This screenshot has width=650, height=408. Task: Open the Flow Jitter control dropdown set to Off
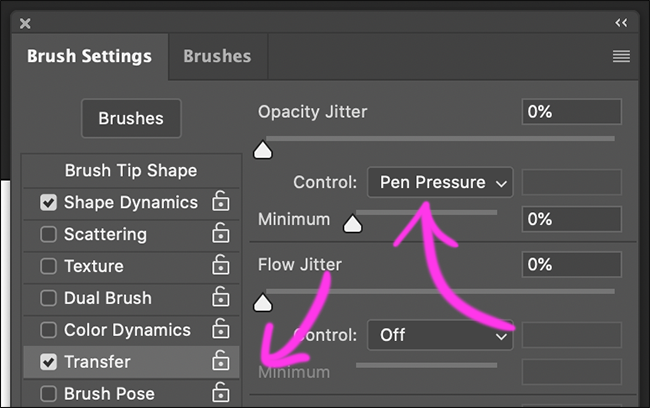pyautogui.click(x=440, y=336)
